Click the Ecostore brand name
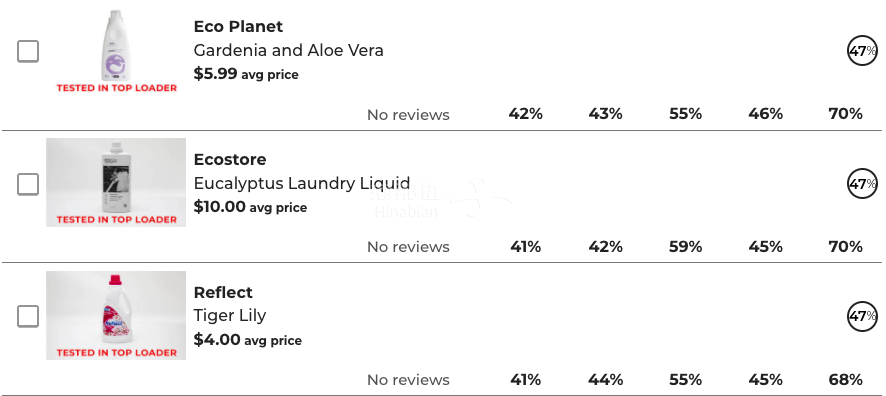The height and width of the screenshot is (396, 886). (230, 159)
